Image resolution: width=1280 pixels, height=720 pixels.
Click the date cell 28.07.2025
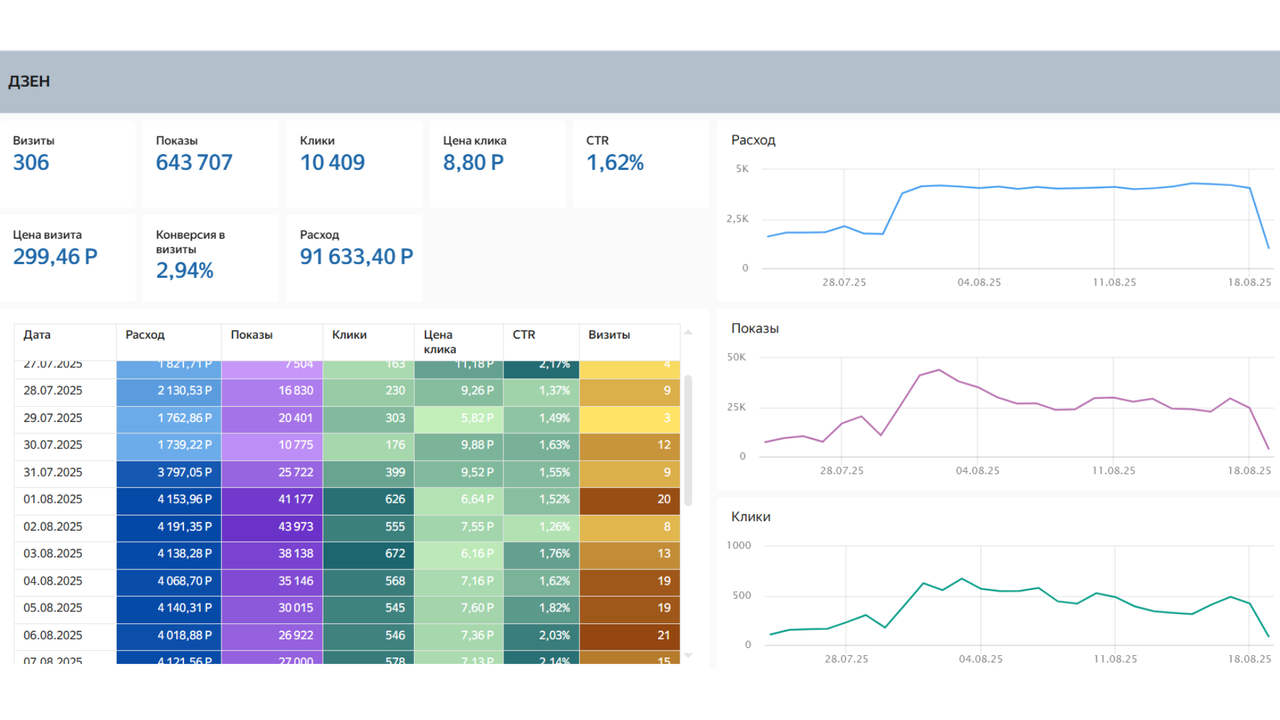65,391
